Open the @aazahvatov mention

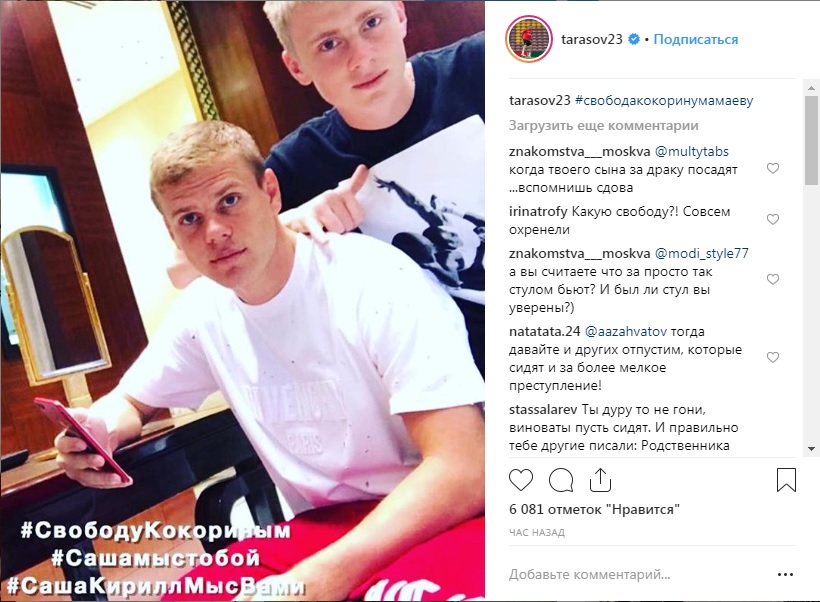tap(625, 332)
